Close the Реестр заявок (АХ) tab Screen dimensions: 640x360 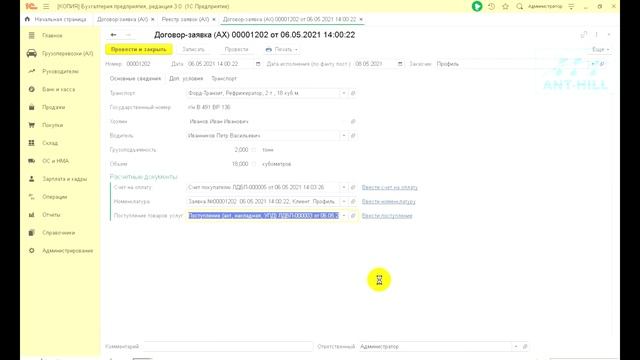[x=214, y=19]
